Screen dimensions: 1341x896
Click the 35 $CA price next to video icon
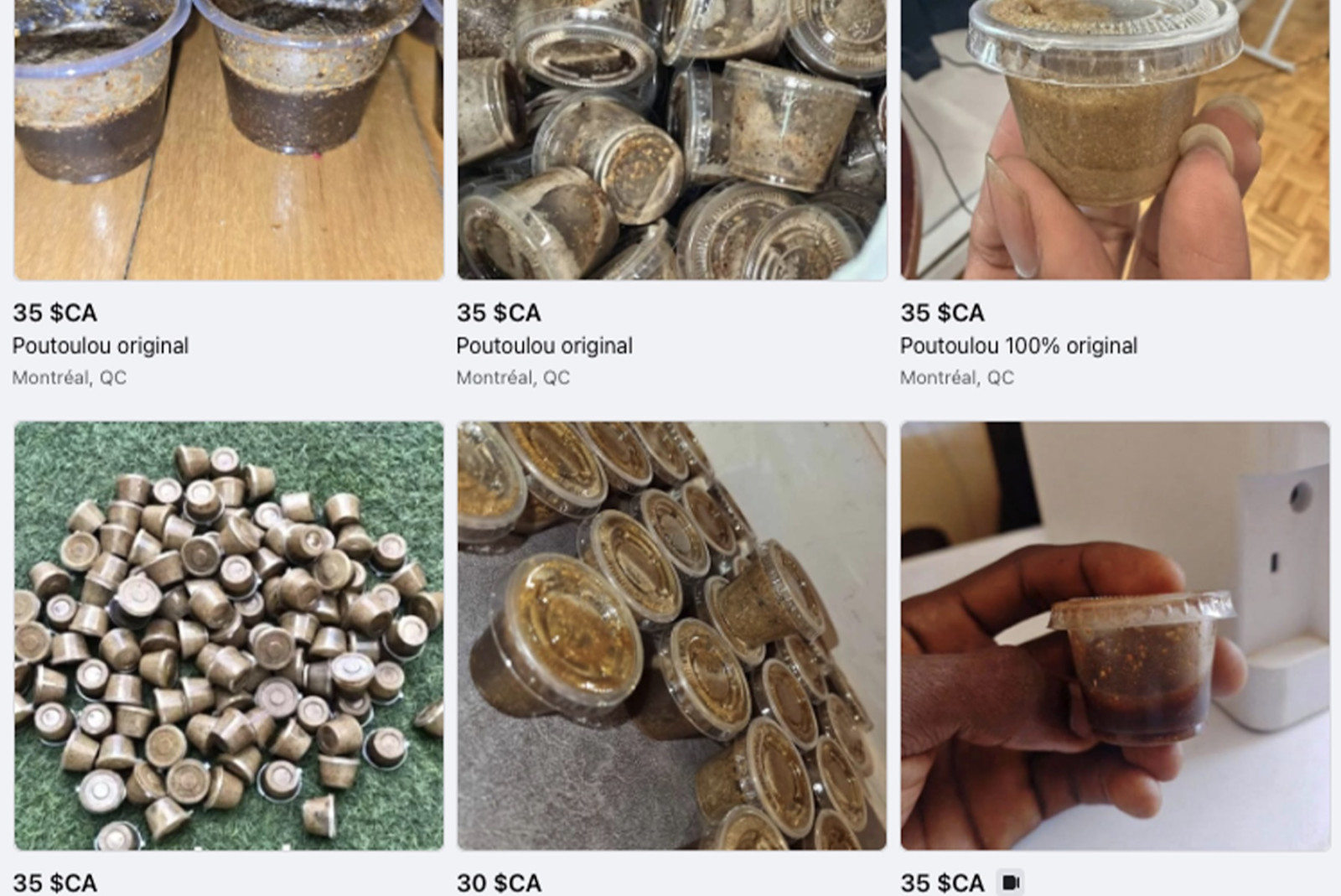[x=943, y=883]
